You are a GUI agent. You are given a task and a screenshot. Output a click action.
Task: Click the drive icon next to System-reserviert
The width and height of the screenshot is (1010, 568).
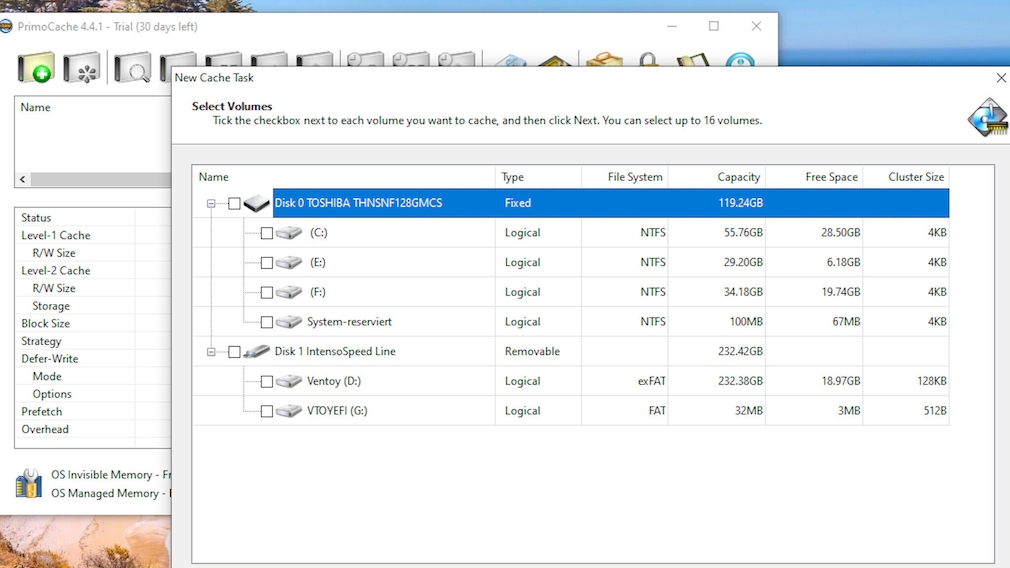click(x=289, y=322)
